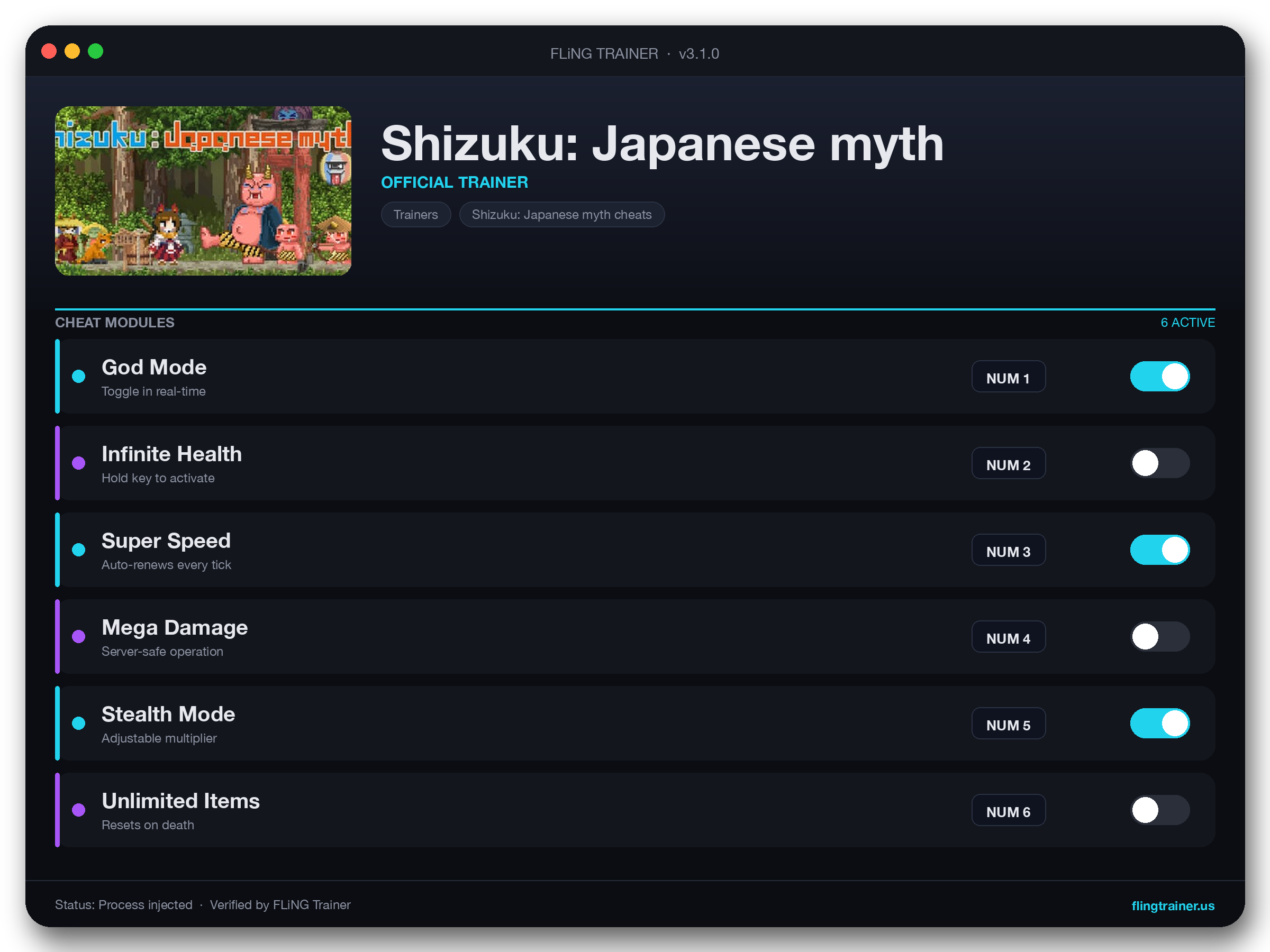The width and height of the screenshot is (1270, 952).
Task: Turn off the God Mode toggle
Action: click(1159, 377)
